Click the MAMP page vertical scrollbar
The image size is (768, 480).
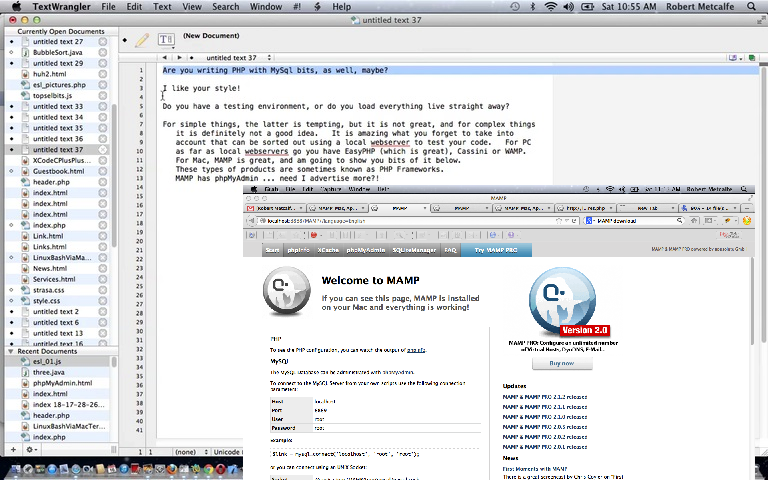(x=753, y=300)
